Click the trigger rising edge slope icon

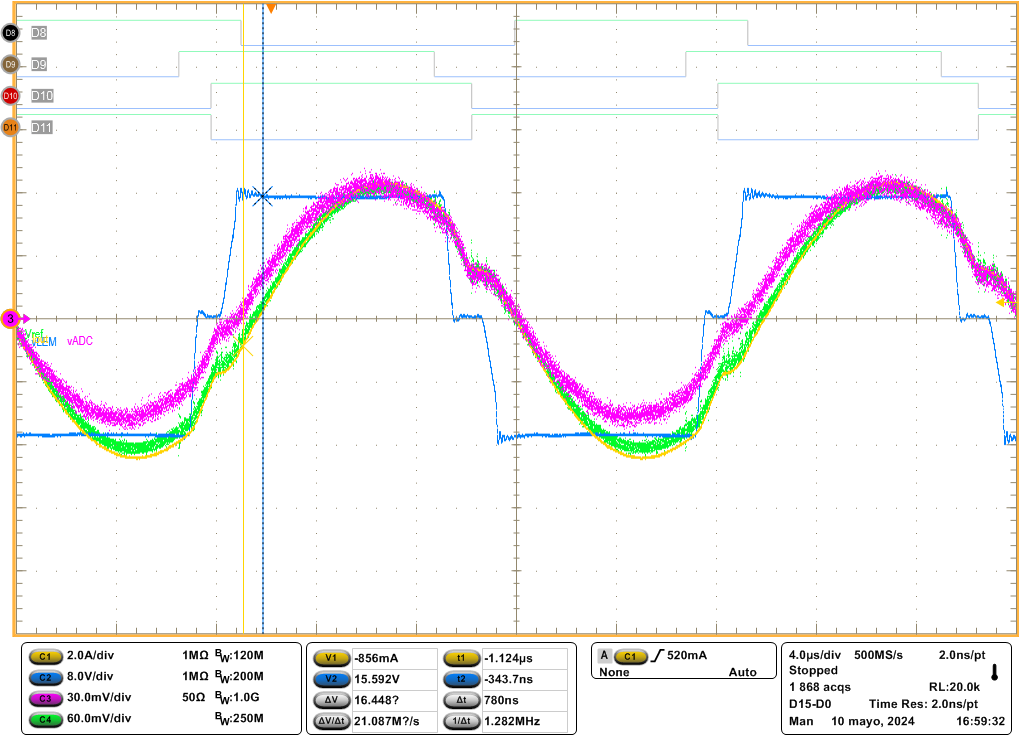(657, 656)
